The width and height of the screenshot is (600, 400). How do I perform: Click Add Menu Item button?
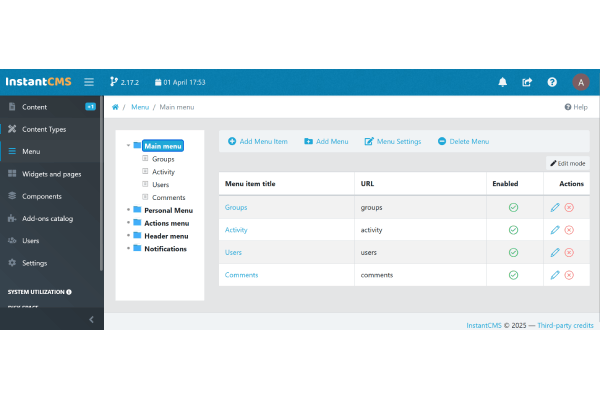pos(258,142)
